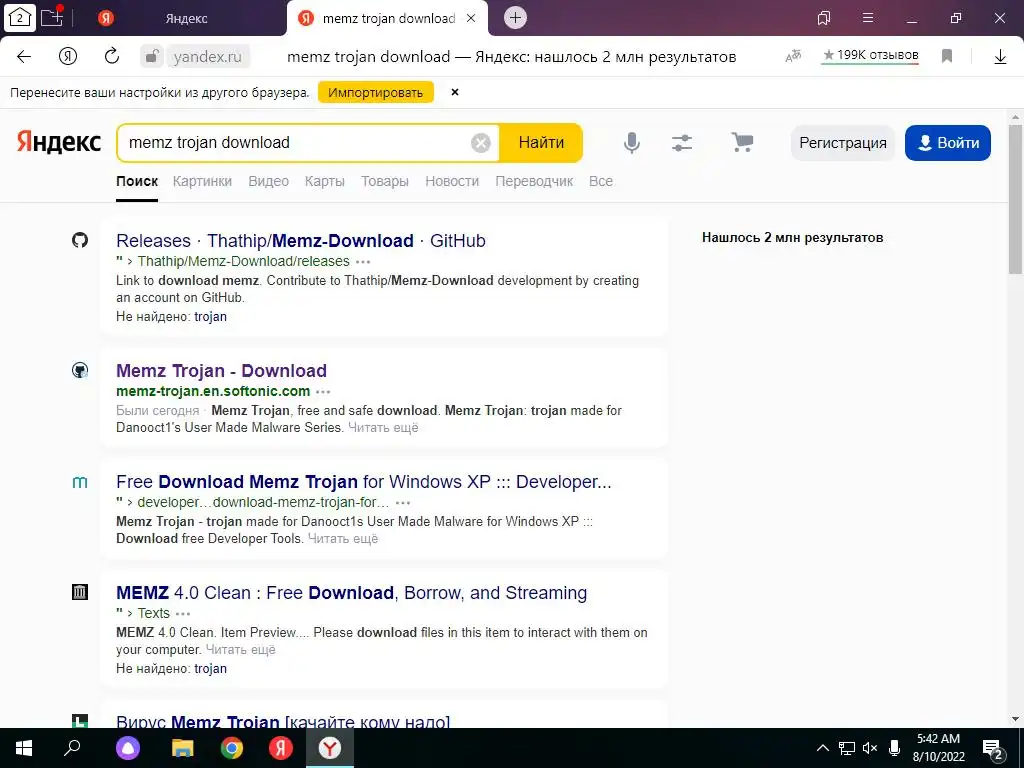Click the site security lock icon

tap(151, 56)
